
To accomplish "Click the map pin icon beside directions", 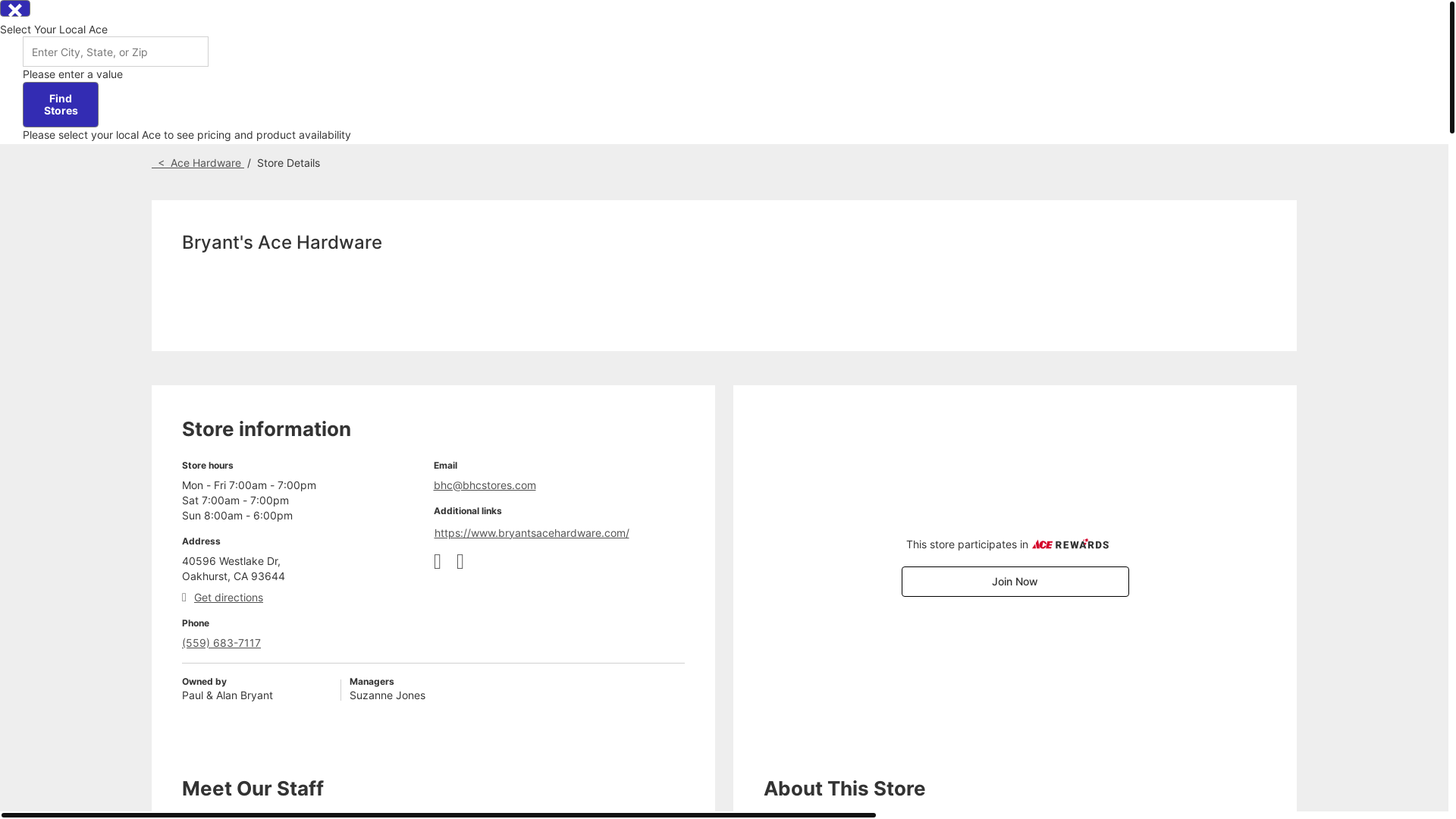I will [184, 598].
